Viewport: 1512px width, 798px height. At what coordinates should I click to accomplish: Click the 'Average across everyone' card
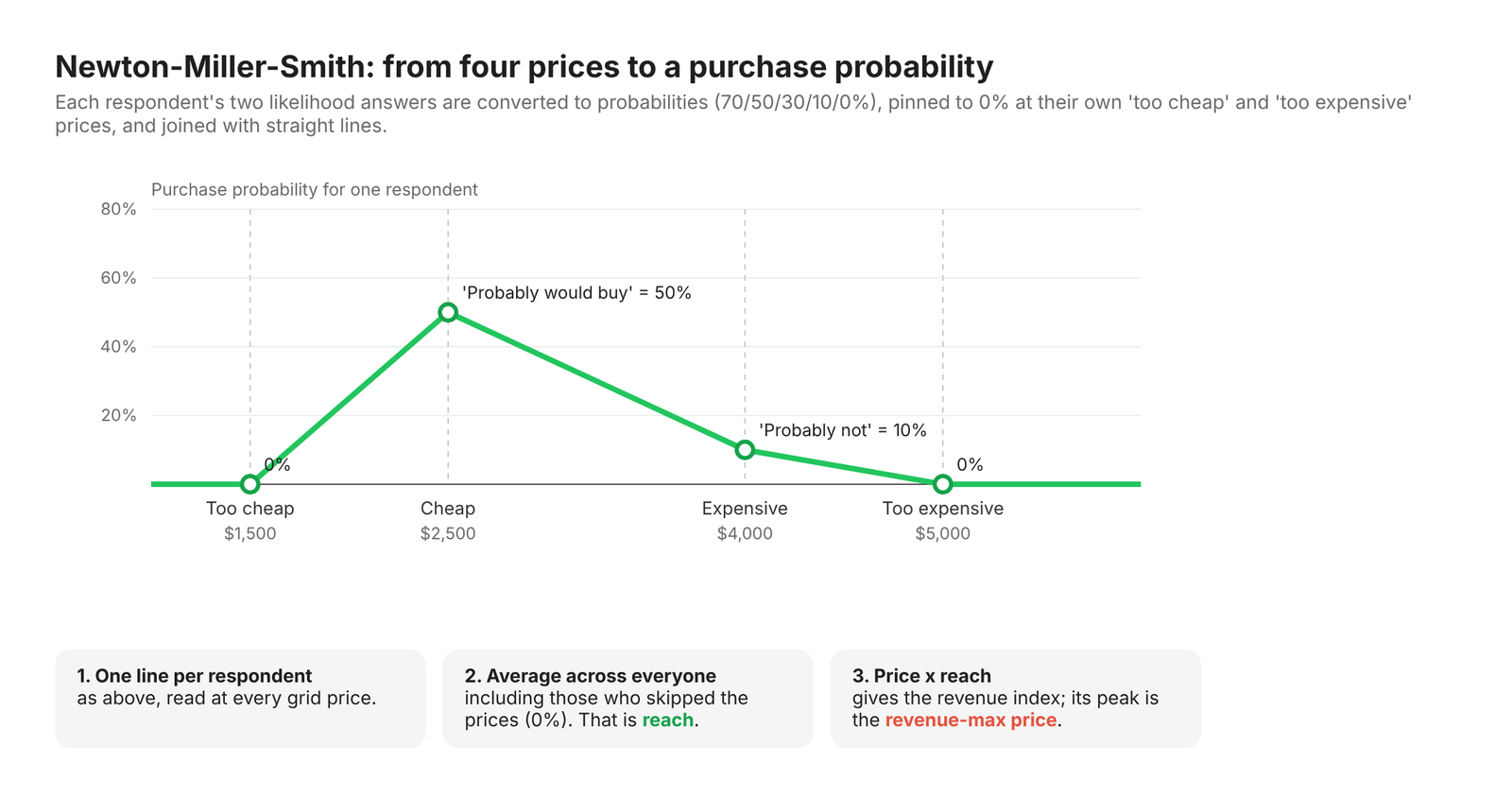point(627,699)
